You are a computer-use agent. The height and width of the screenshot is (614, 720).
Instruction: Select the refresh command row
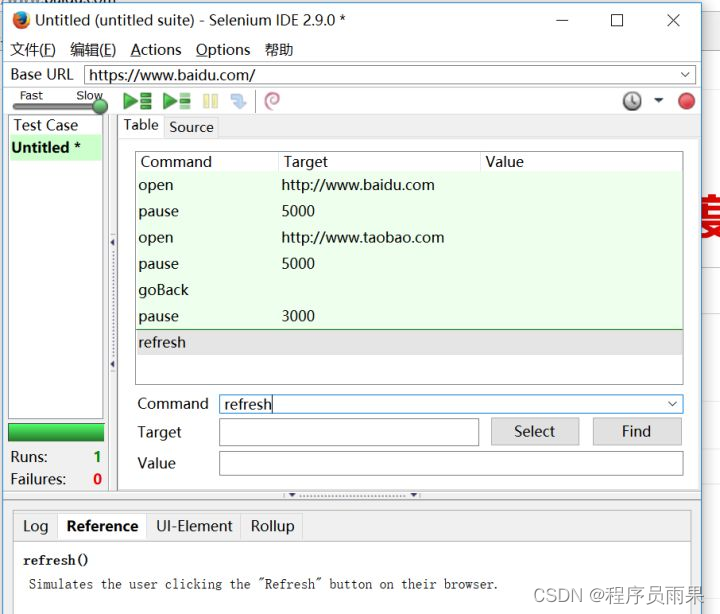[409, 343]
